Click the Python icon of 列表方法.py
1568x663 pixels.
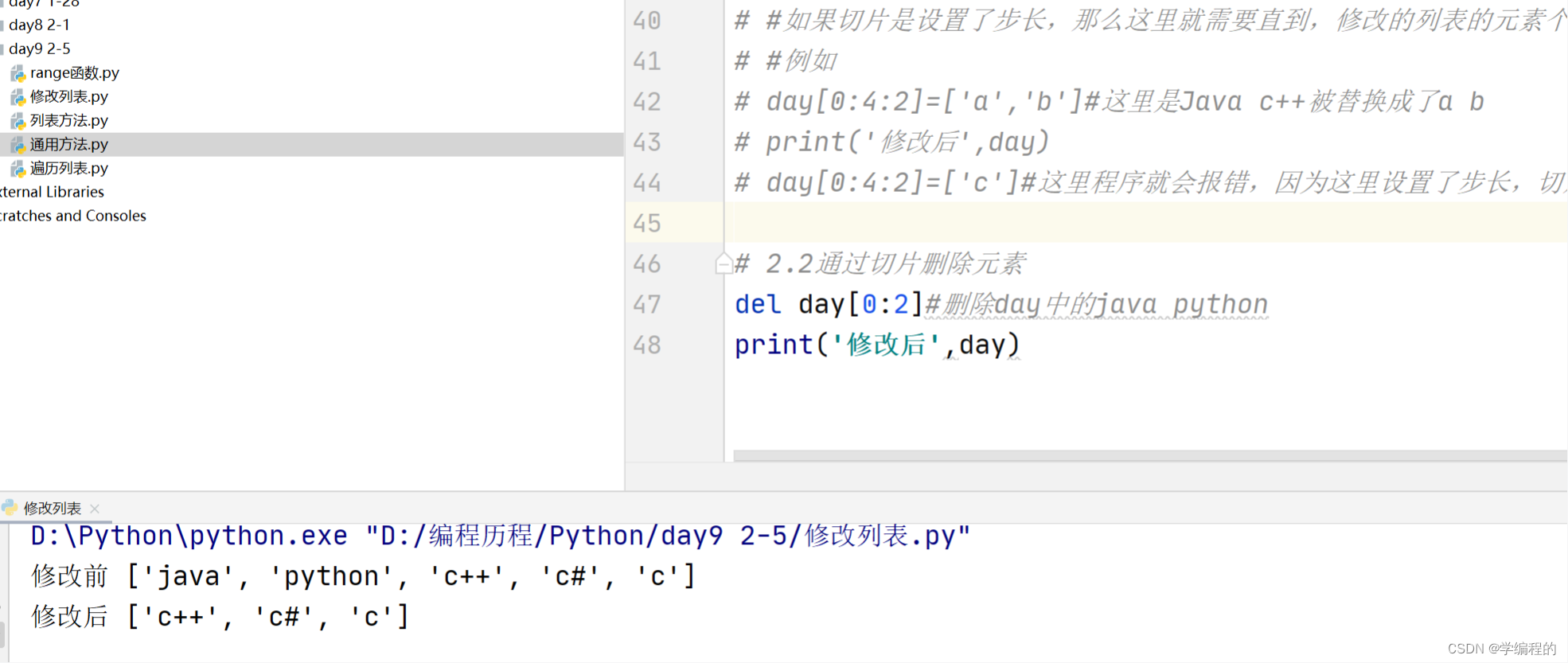pos(18,121)
